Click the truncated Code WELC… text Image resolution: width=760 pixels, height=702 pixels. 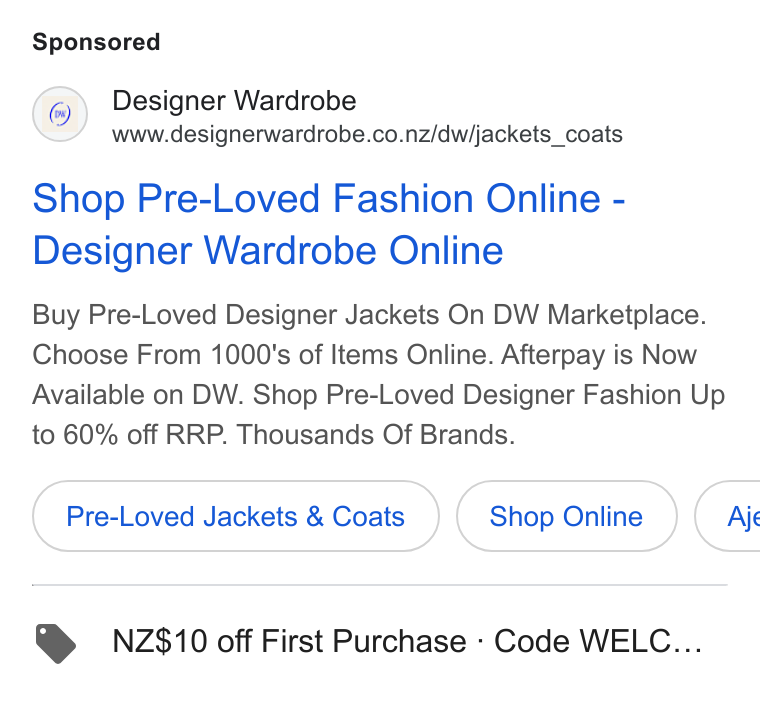(x=598, y=641)
